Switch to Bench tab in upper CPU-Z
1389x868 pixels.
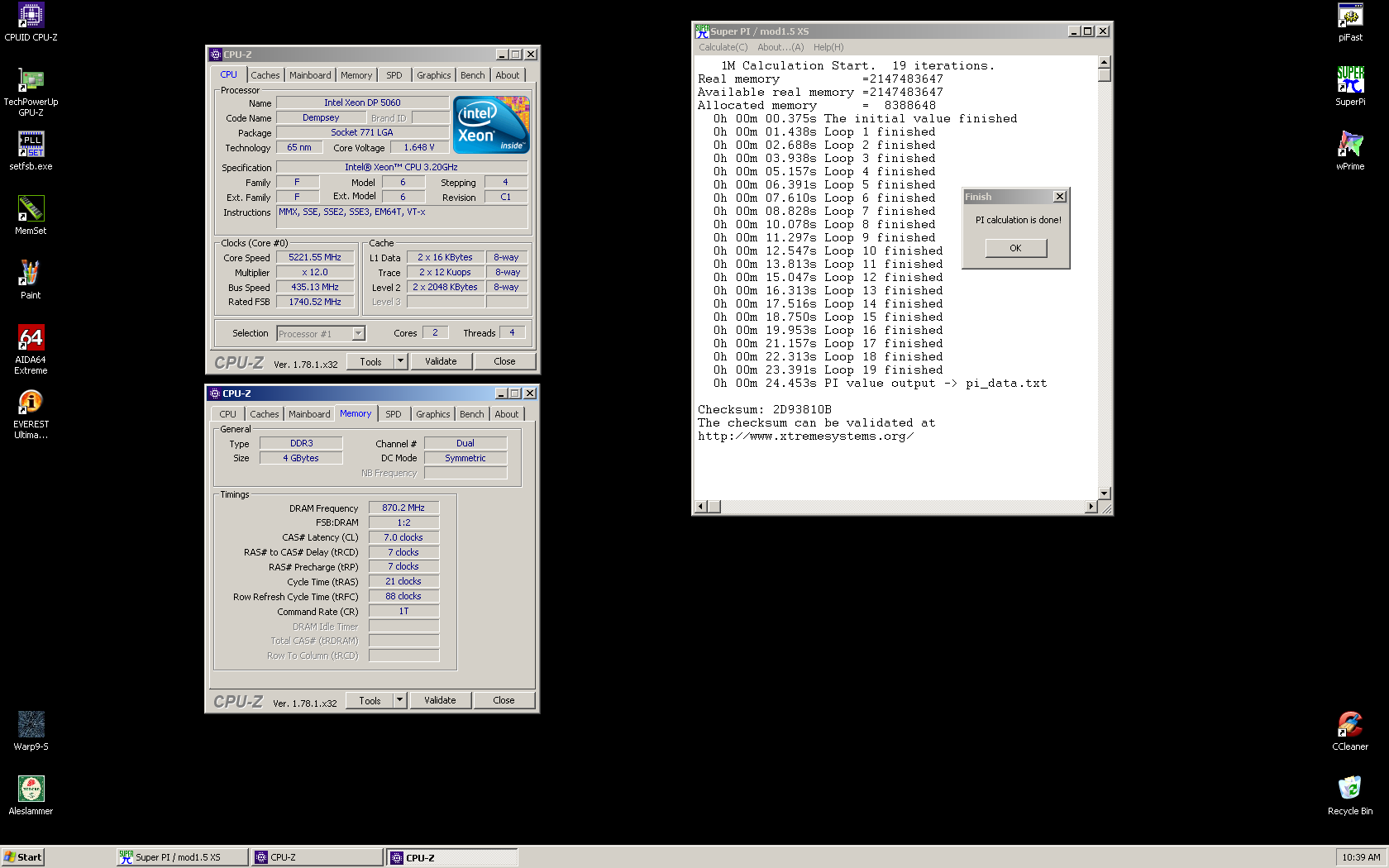tap(473, 75)
